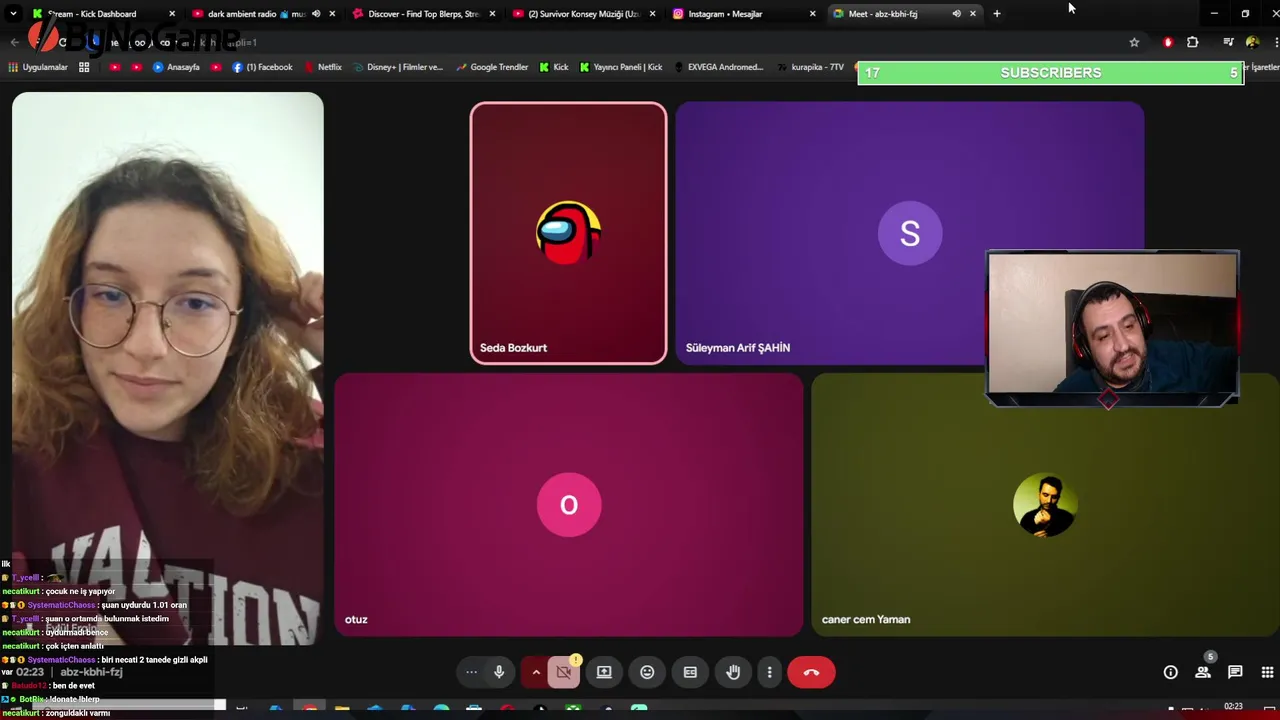Bookmark this page with star icon

click(1134, 42)
